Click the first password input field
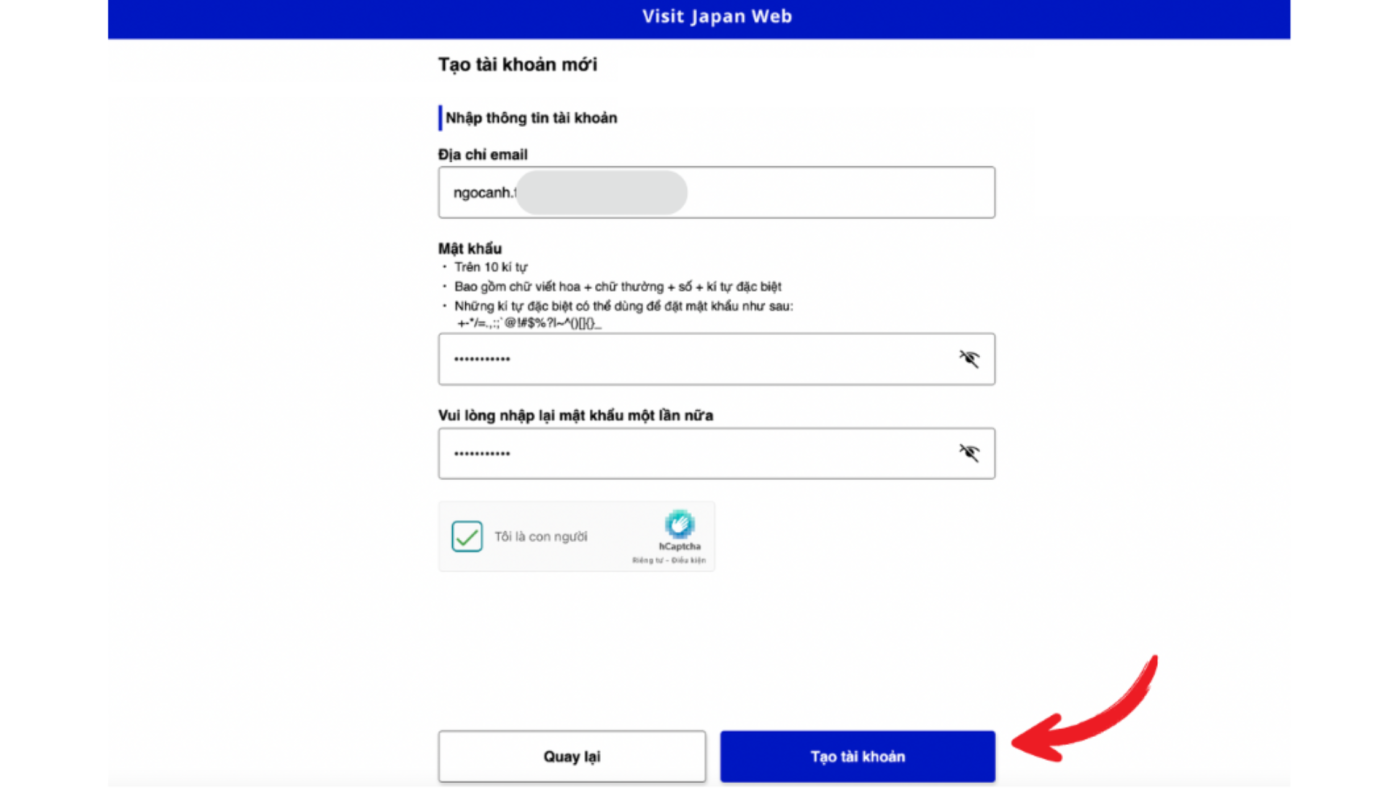 click(x=716, y=359)
